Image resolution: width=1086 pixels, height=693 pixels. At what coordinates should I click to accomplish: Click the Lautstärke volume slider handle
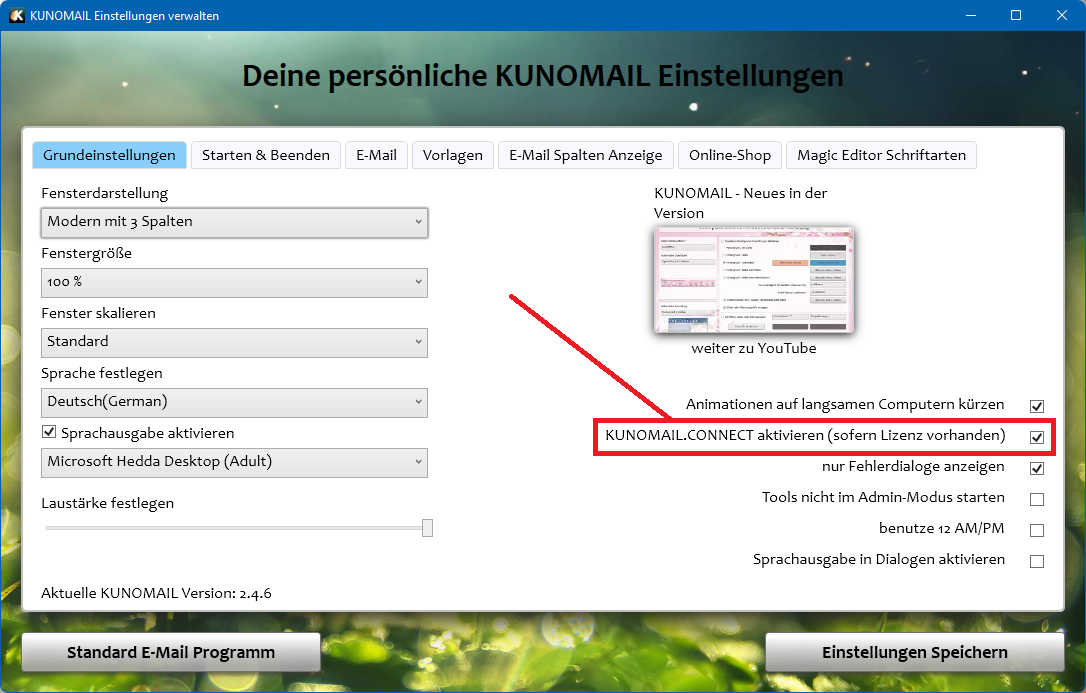click(427, 528)
